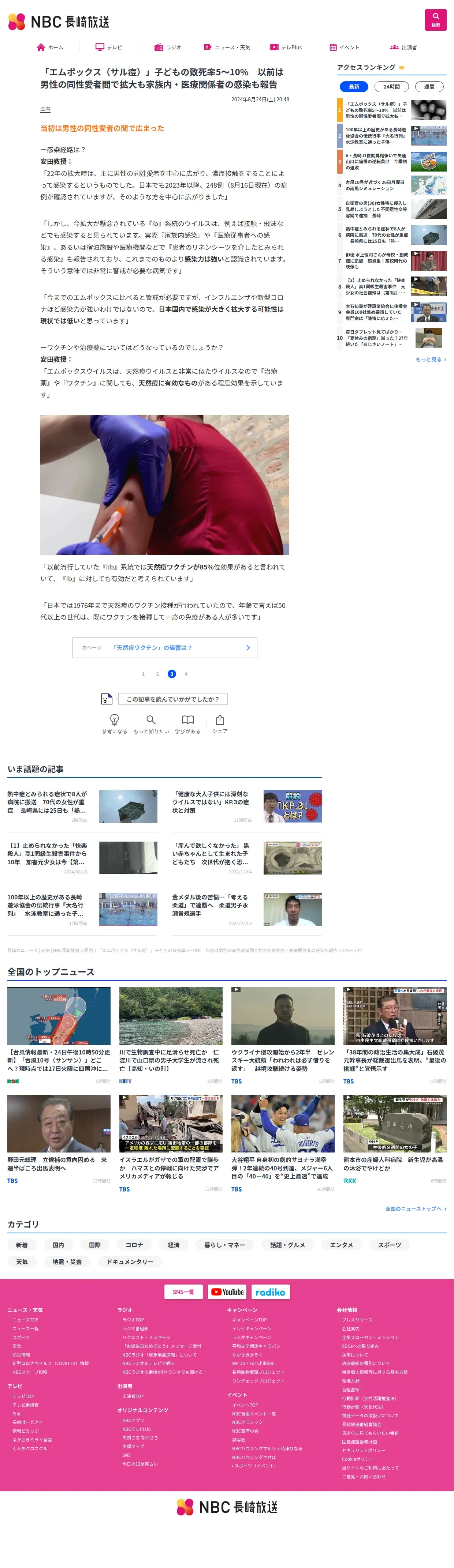454x1568 pixels.
Task: Select the 最新 ranking tab
Action: pos(354,86)
